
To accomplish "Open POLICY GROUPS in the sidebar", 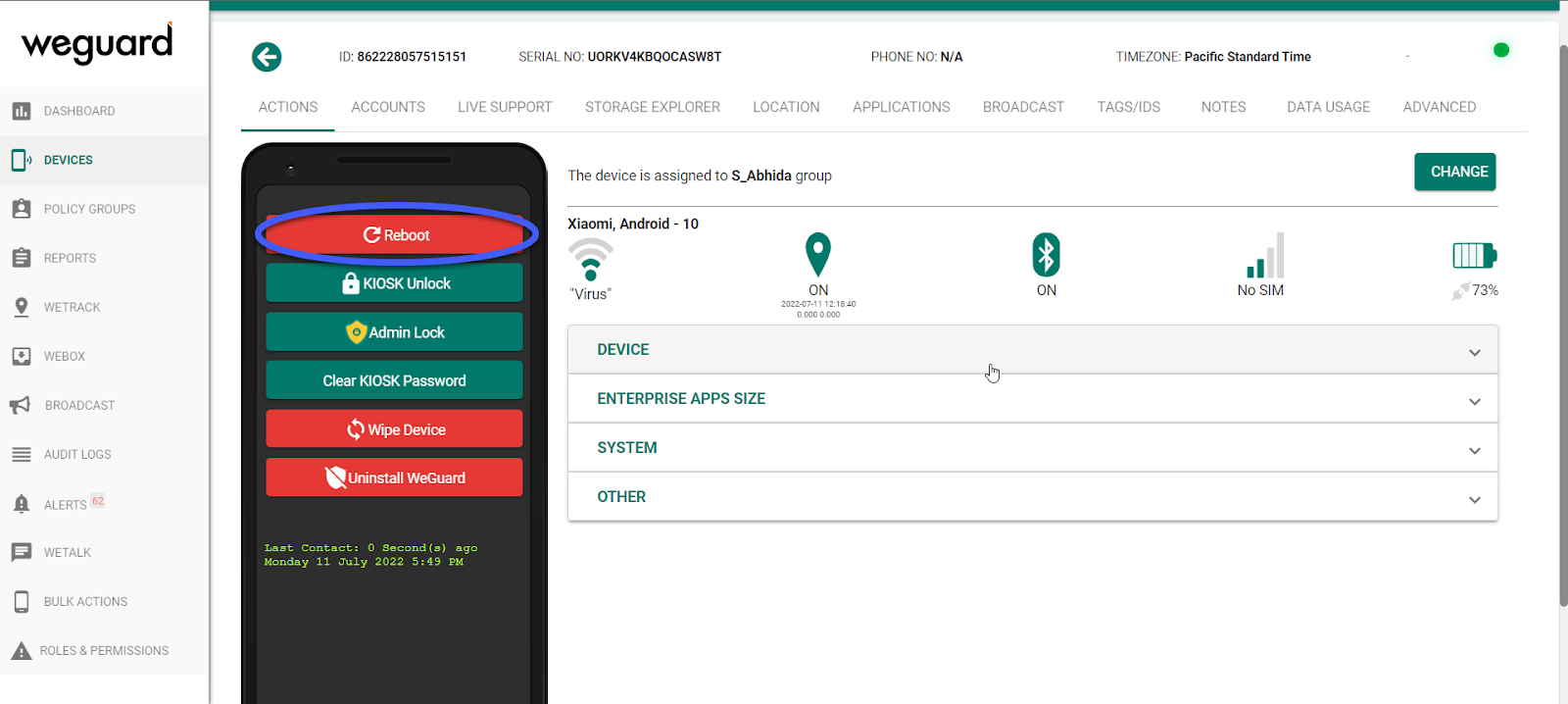I will click(x=104, y=209).
